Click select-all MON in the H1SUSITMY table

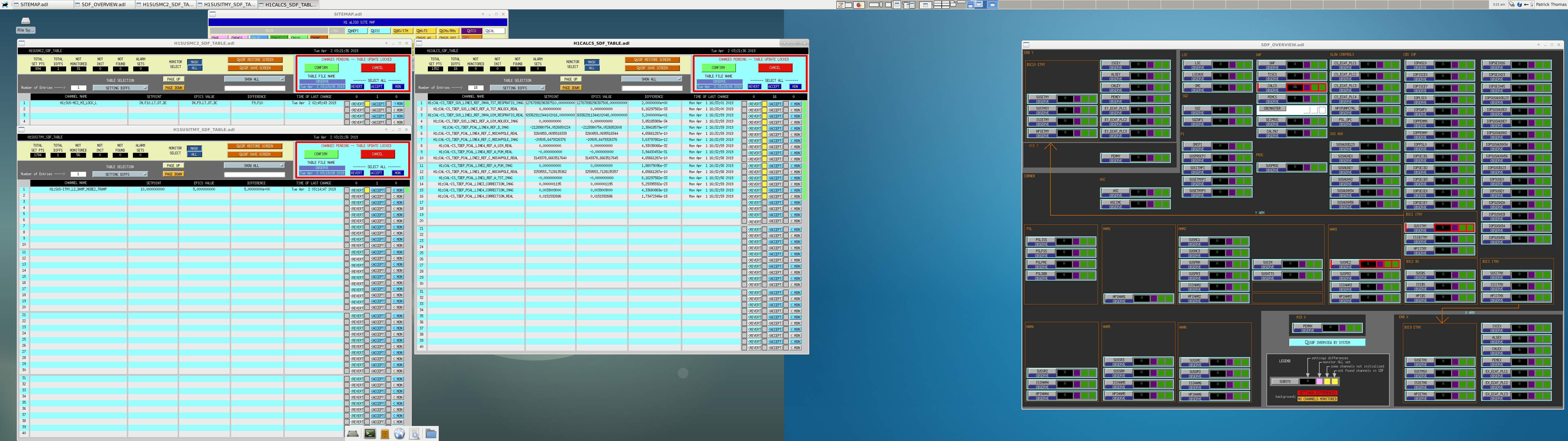pos(398,173)
